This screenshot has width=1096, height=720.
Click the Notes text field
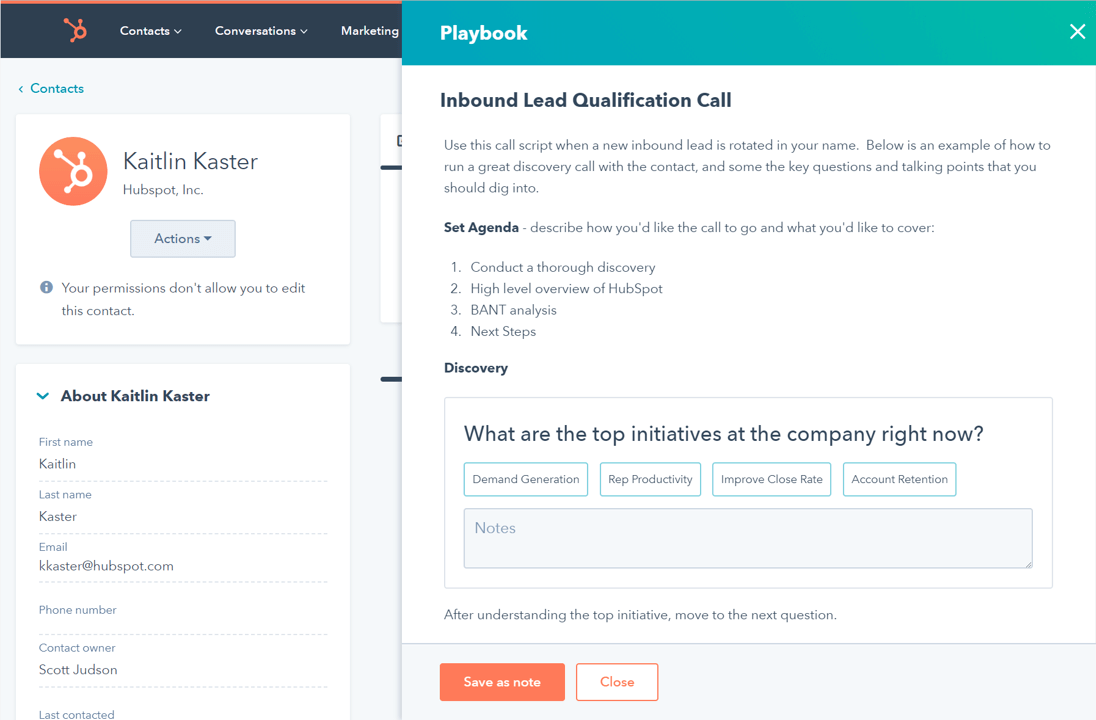(x=748, y=538)
